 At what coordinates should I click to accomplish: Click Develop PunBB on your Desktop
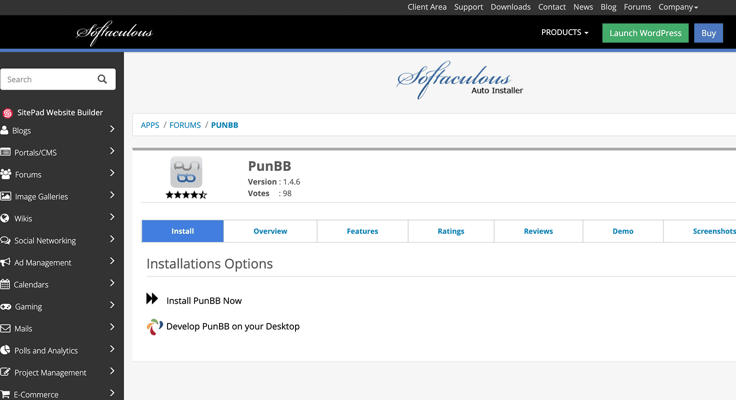[x=233, y=326]
